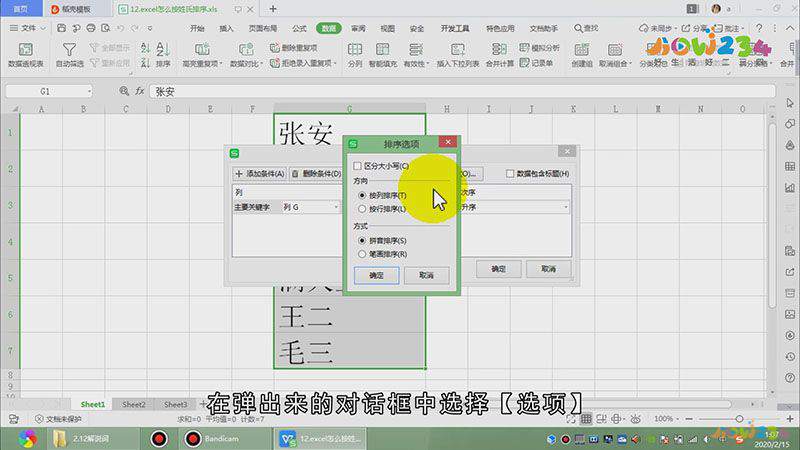The image size is (800, 450).
Task: Click the Windows start orb
Action: click(27, 438)
